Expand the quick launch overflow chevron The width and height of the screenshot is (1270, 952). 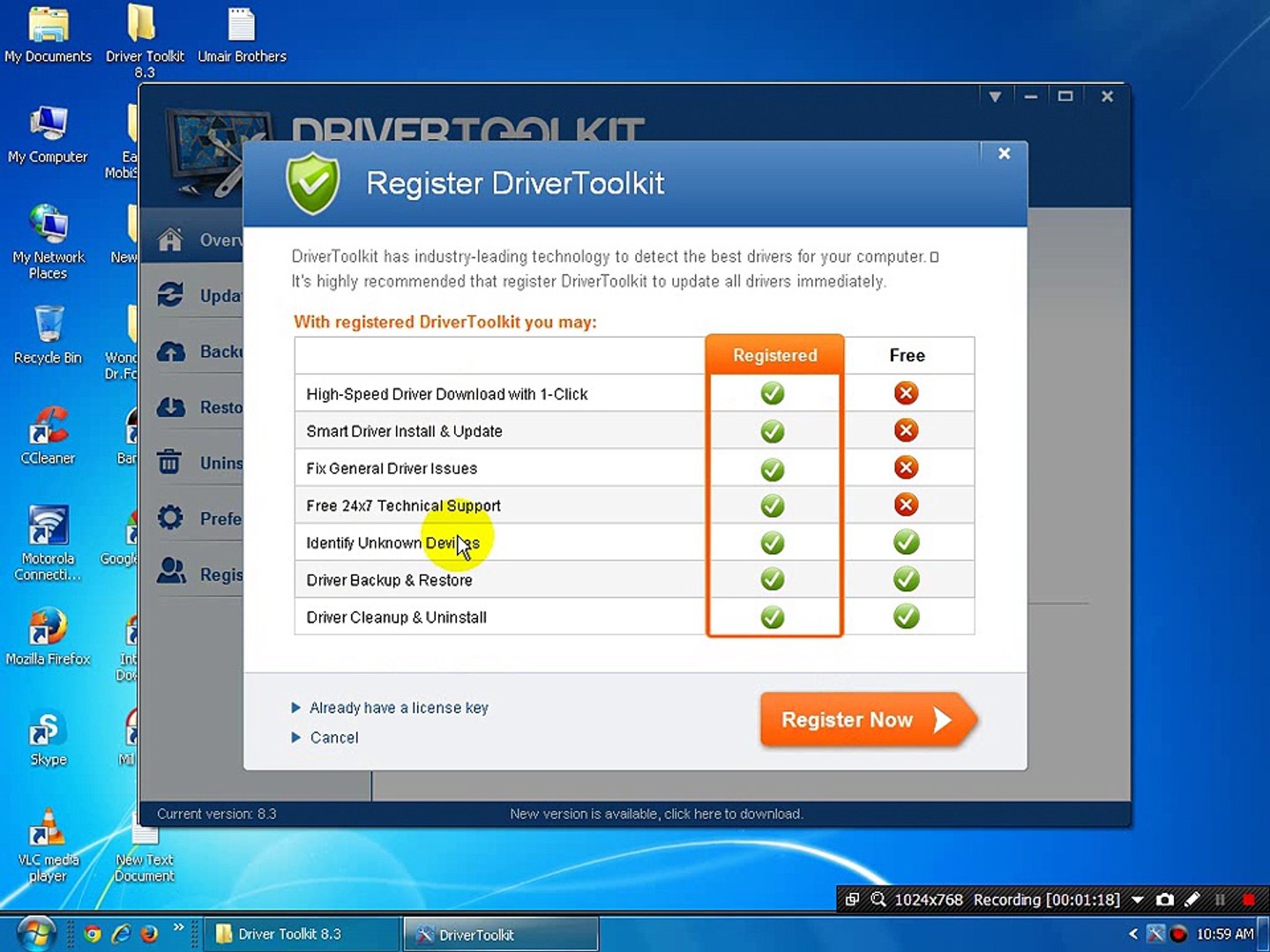coord(179,927)
